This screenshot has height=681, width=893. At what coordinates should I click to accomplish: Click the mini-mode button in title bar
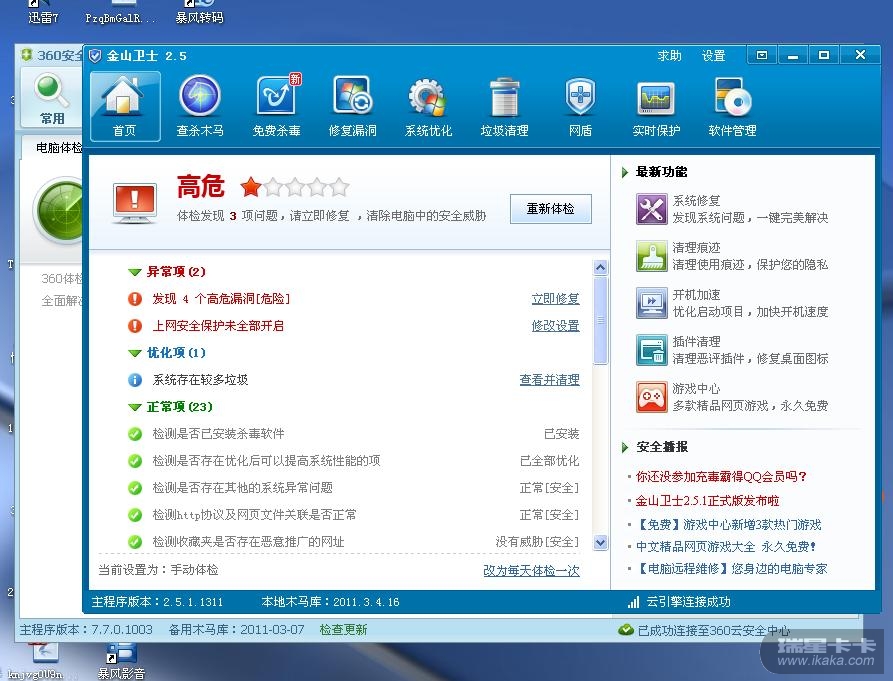(762, 55)
